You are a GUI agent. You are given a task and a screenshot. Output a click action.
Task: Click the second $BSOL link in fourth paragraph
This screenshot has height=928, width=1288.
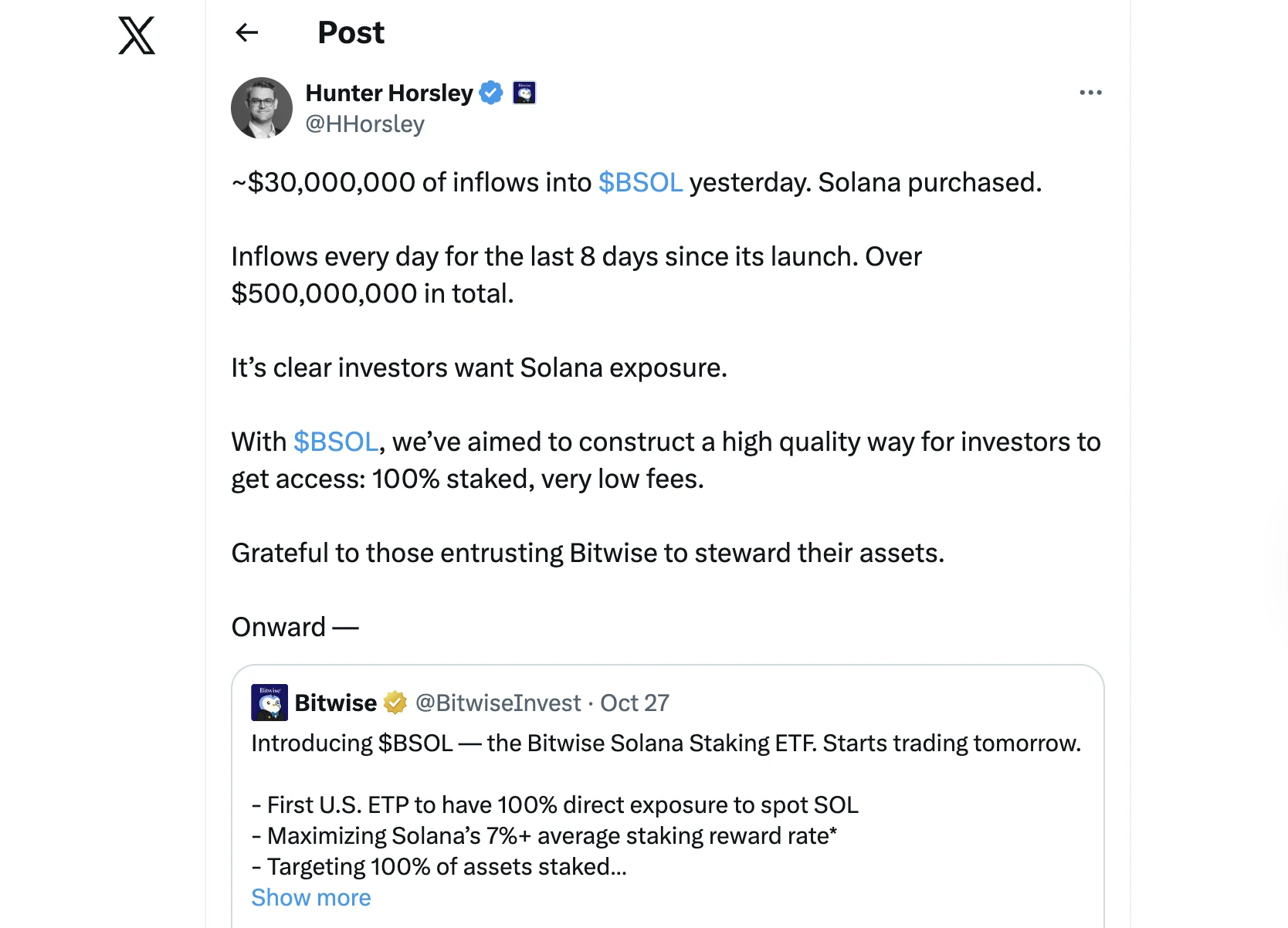337,442
